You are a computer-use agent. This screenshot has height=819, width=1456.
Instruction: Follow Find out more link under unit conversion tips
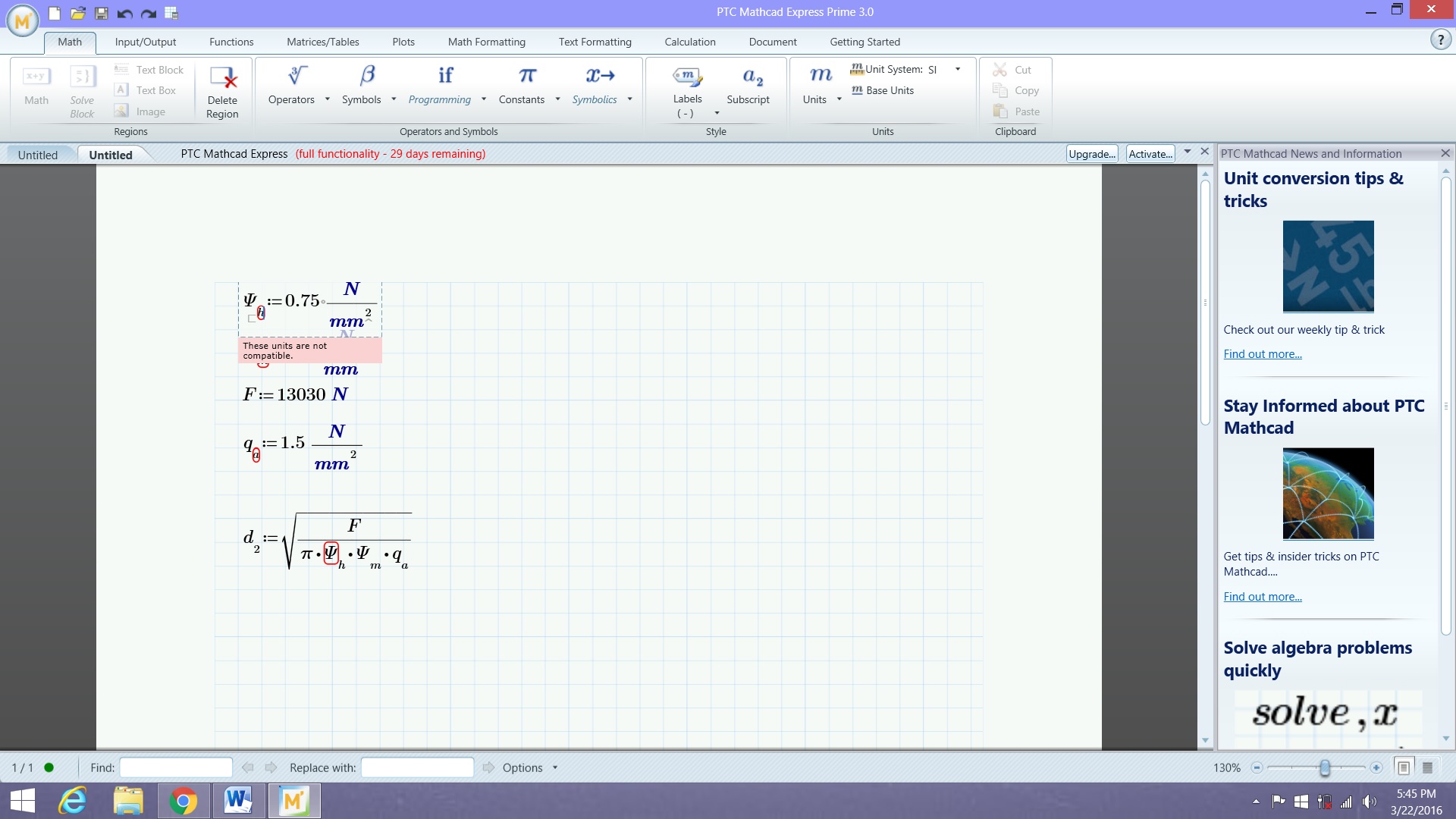(x=1263, y=354)
